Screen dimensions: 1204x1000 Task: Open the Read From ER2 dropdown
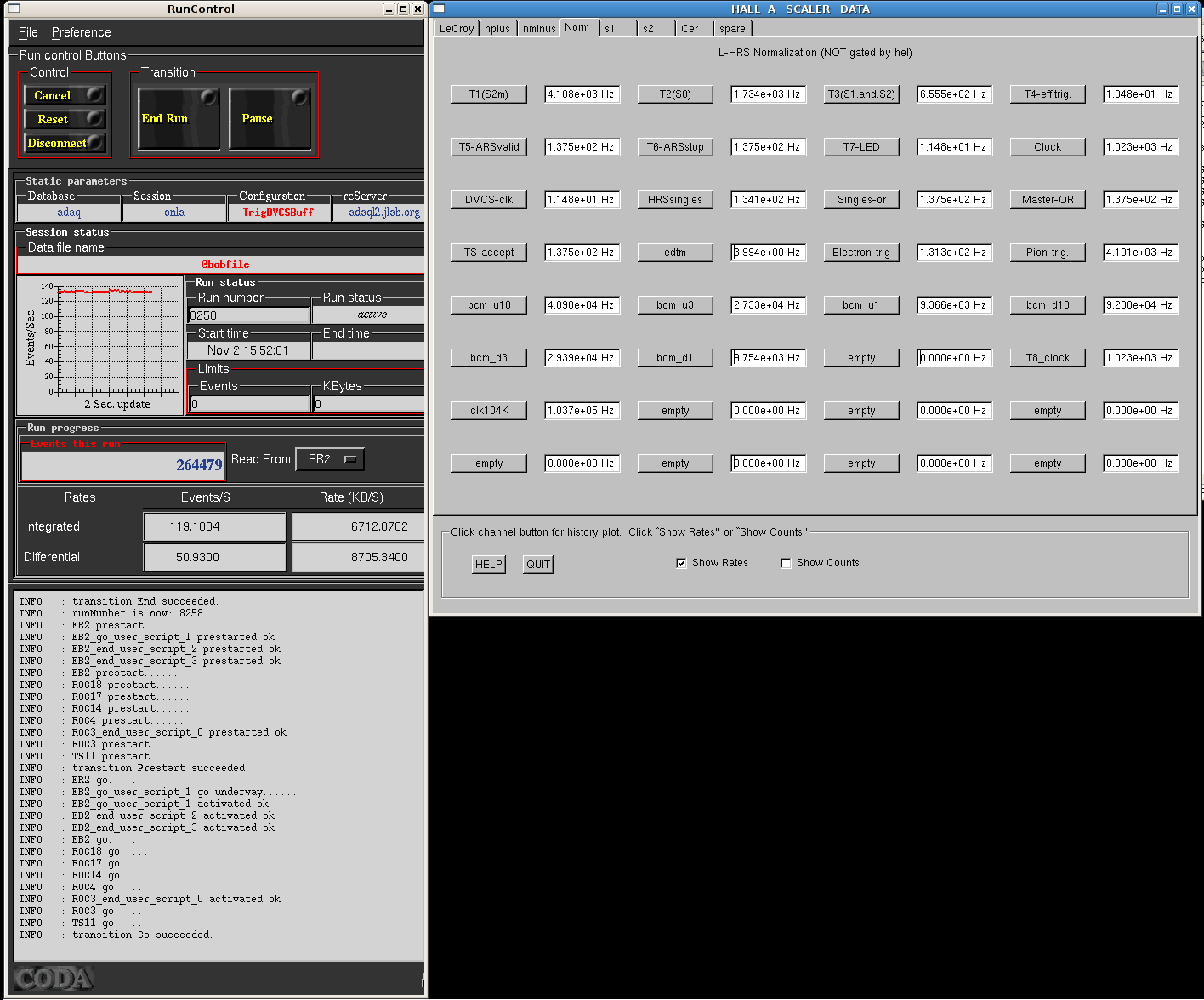click(330, 459)
